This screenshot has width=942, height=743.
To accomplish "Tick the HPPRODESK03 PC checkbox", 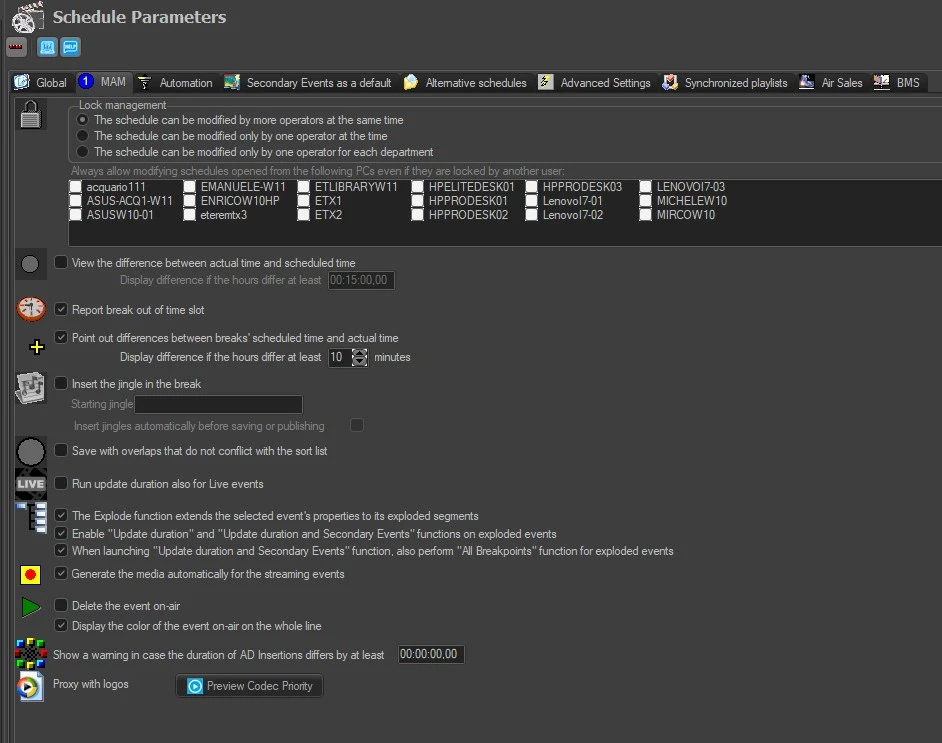I will click(x=532, y=187).
